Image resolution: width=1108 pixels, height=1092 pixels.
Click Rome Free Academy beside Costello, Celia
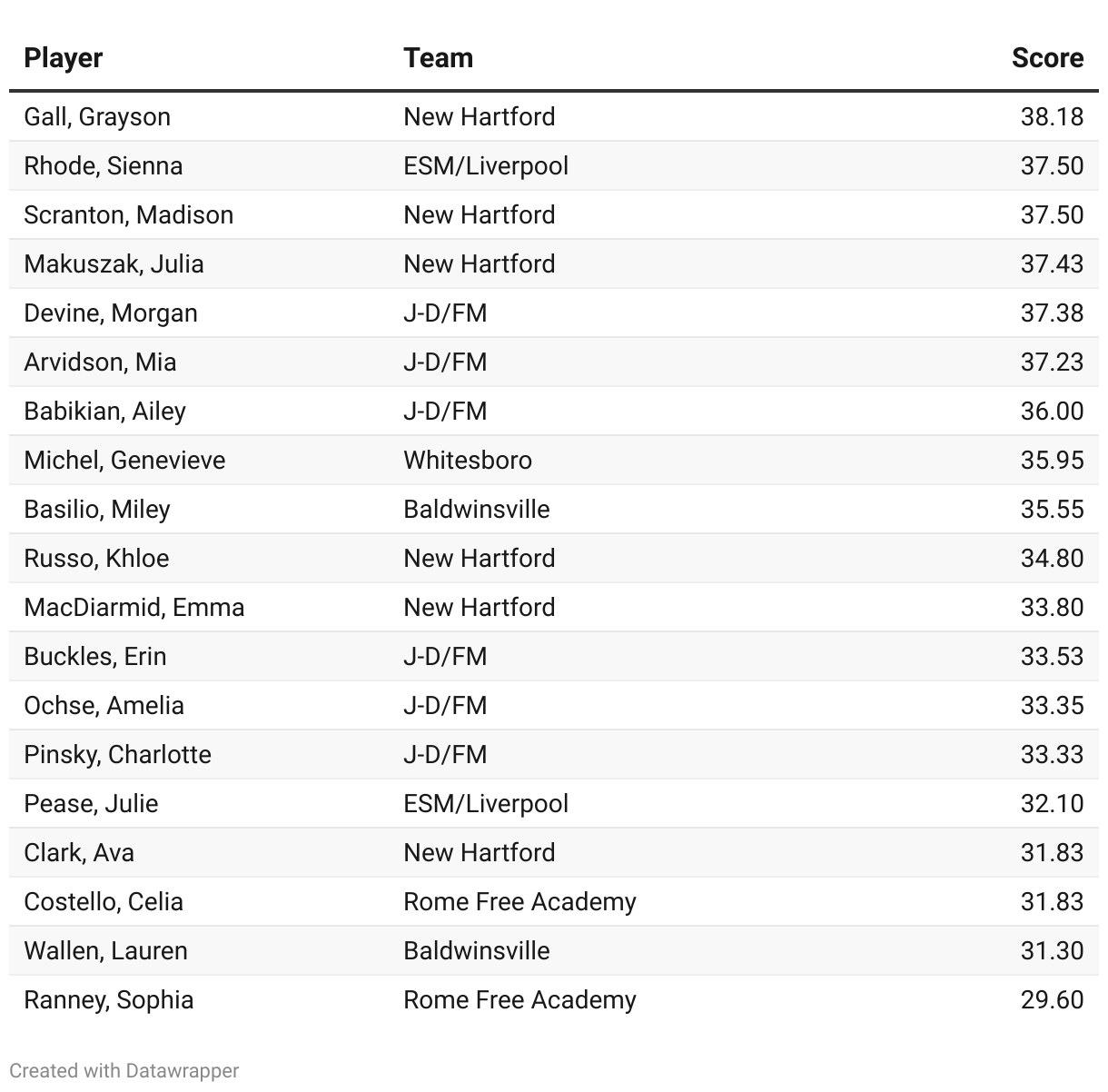click(519, 902)
